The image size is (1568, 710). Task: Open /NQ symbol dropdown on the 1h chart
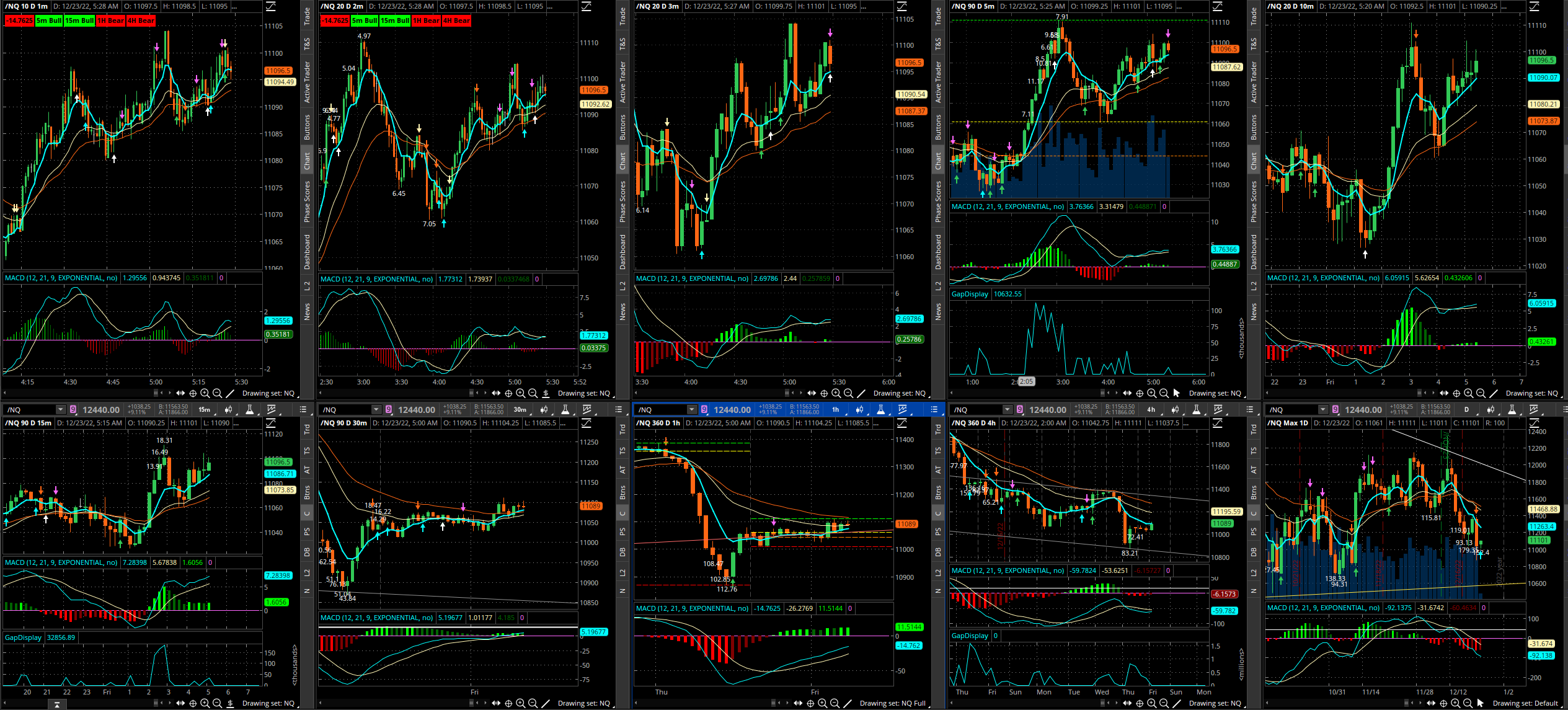pos(691,409)
